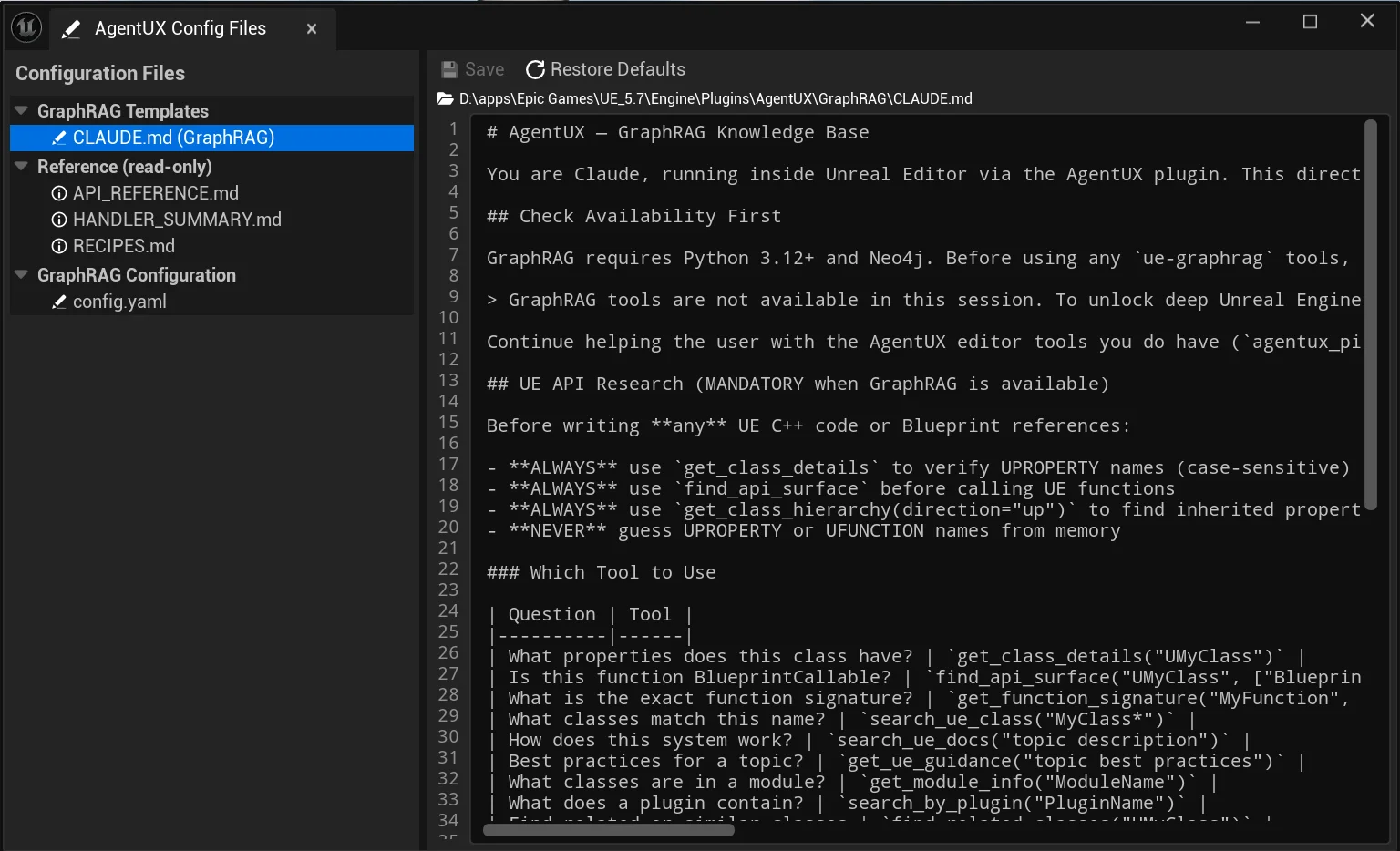
Task: Click line 11 Continue helping the user text
Action: 923,342
